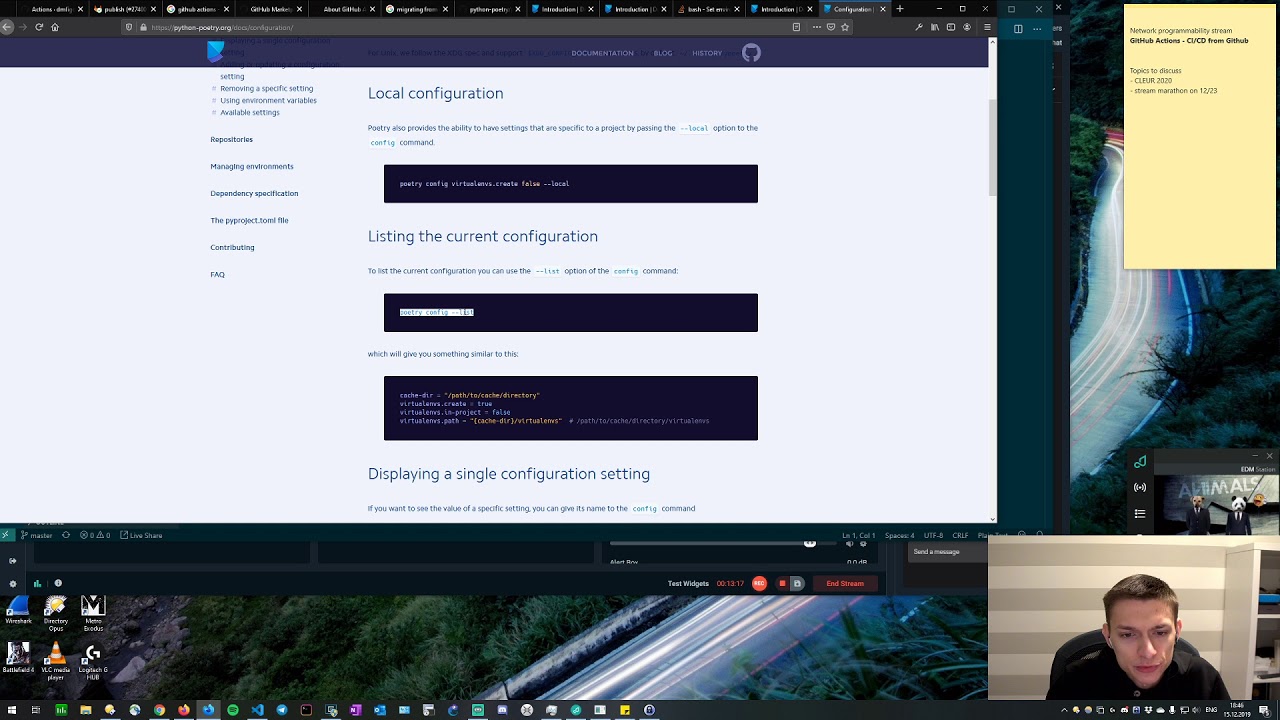Click browser back arrow button

[7, 27]
